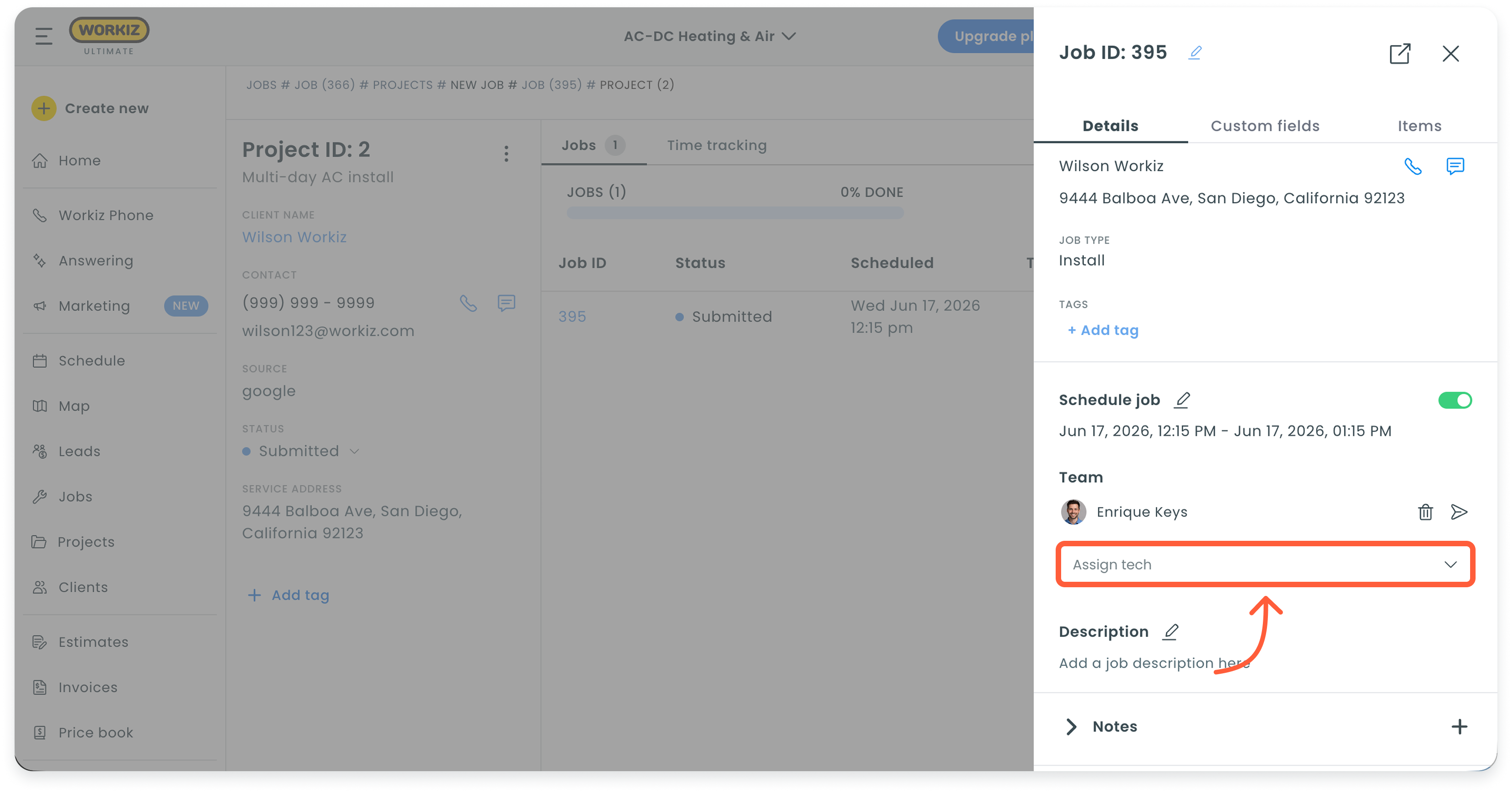The height and width of the screenshot is (793, 1512).
Task: Open Wilson Workiz client link
Action: 294,237
